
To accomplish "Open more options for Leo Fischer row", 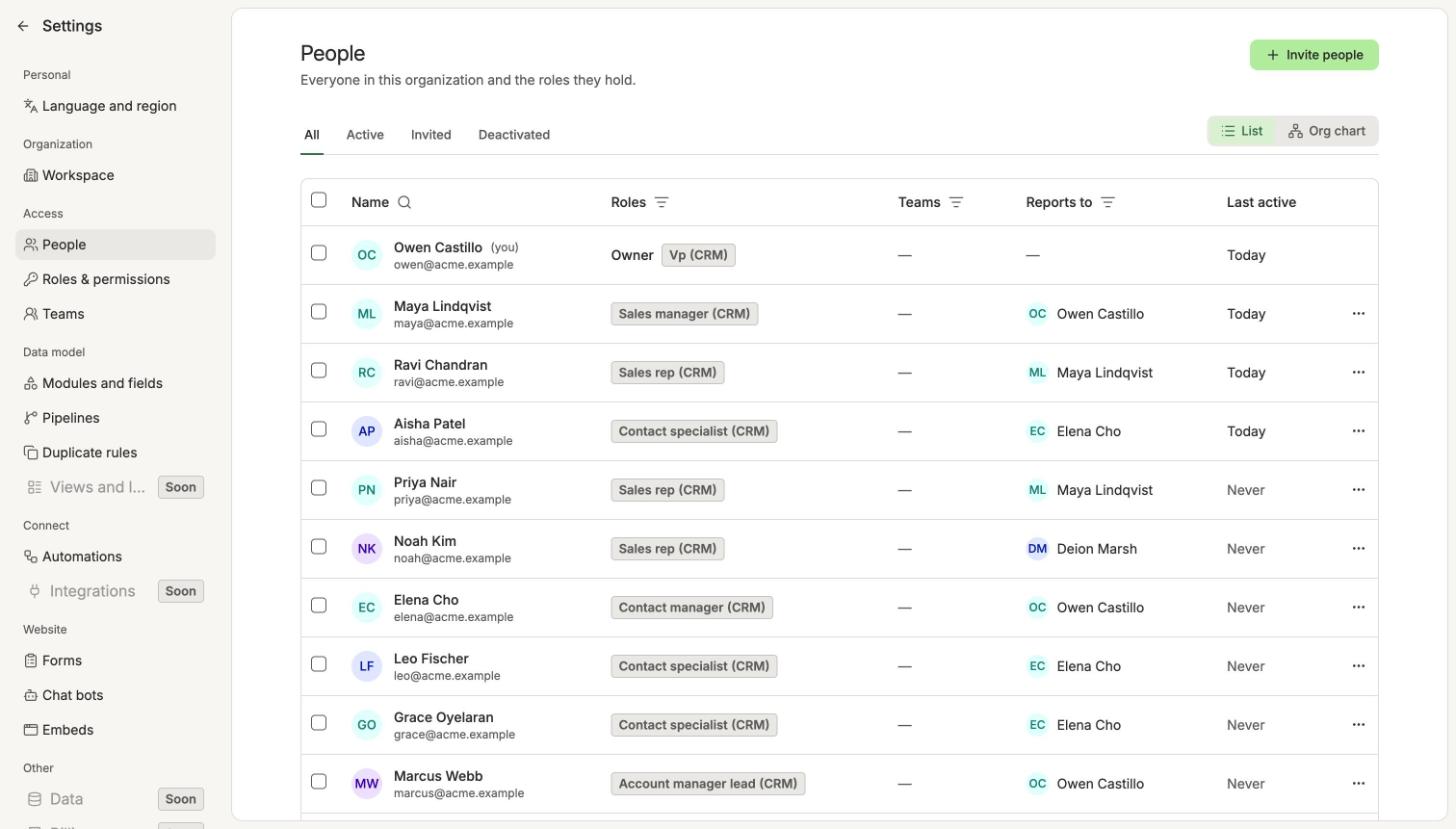I will (1358, 666).
